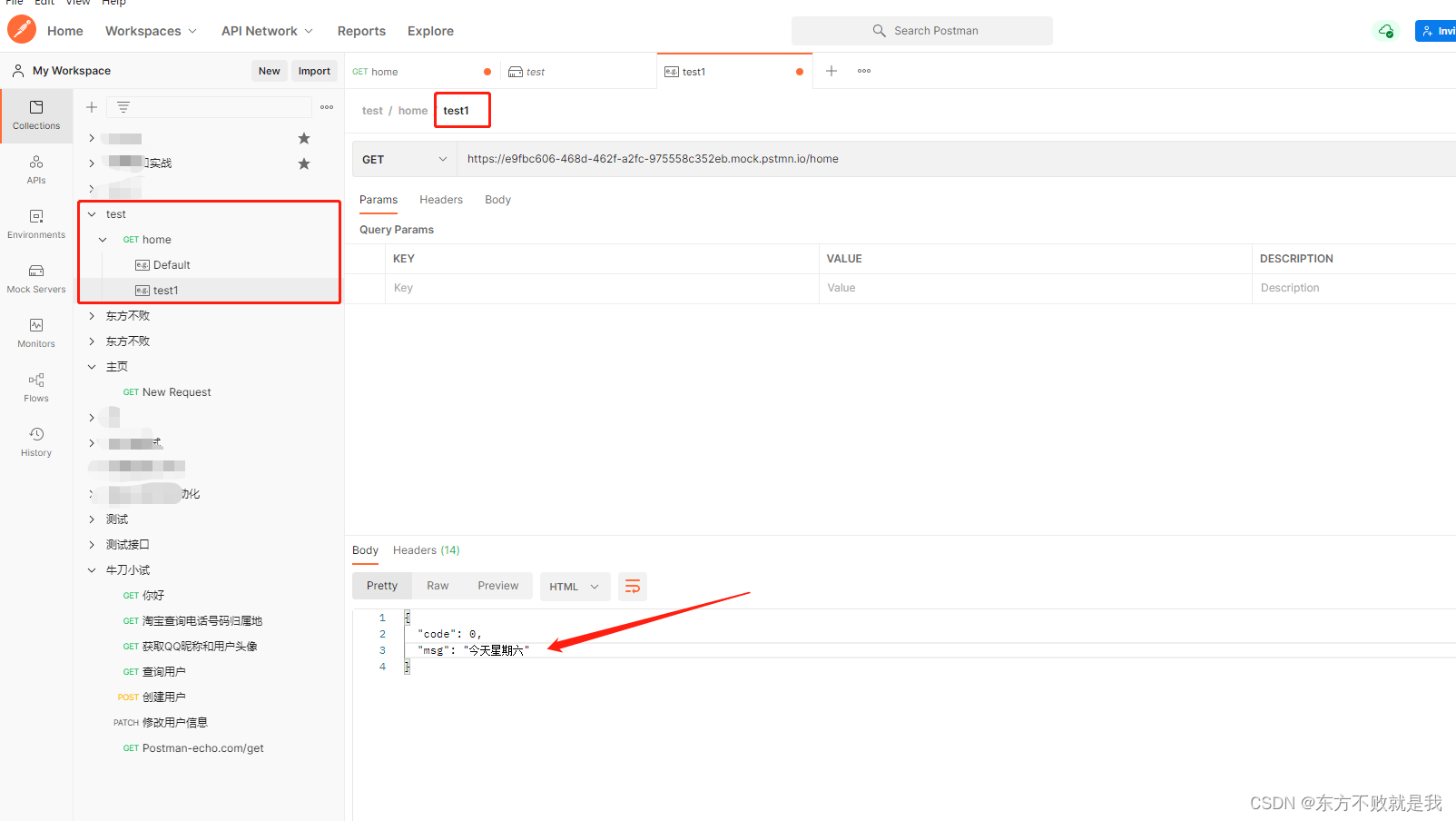The image size is (1456, 821).
Task: Open the Collections sidebar panel
Action: [x=35, y=115]
